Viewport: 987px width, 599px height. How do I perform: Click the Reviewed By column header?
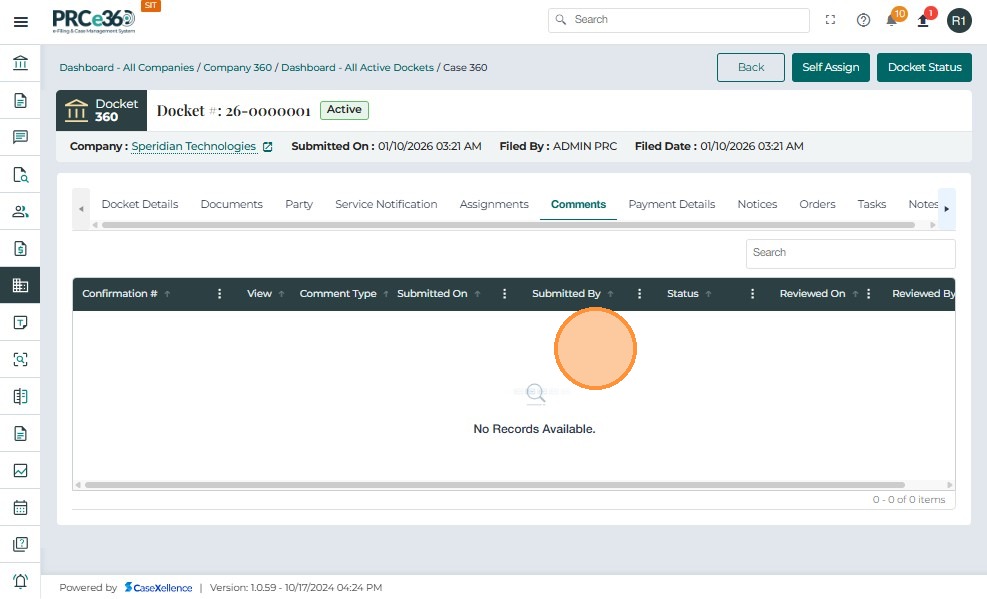click(923, 294)
